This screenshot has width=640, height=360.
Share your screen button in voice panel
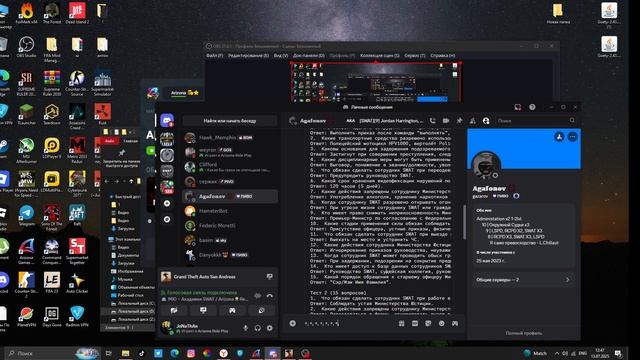(x=203, y=310)
